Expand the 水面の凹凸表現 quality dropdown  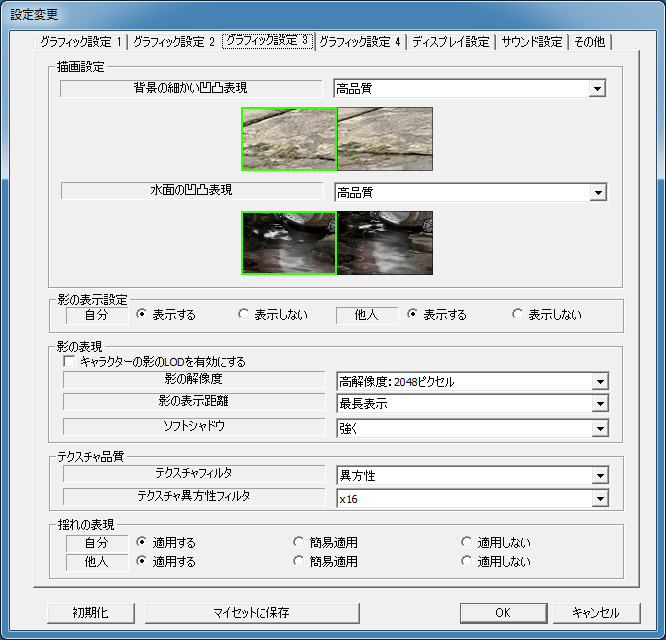[597, 192]
